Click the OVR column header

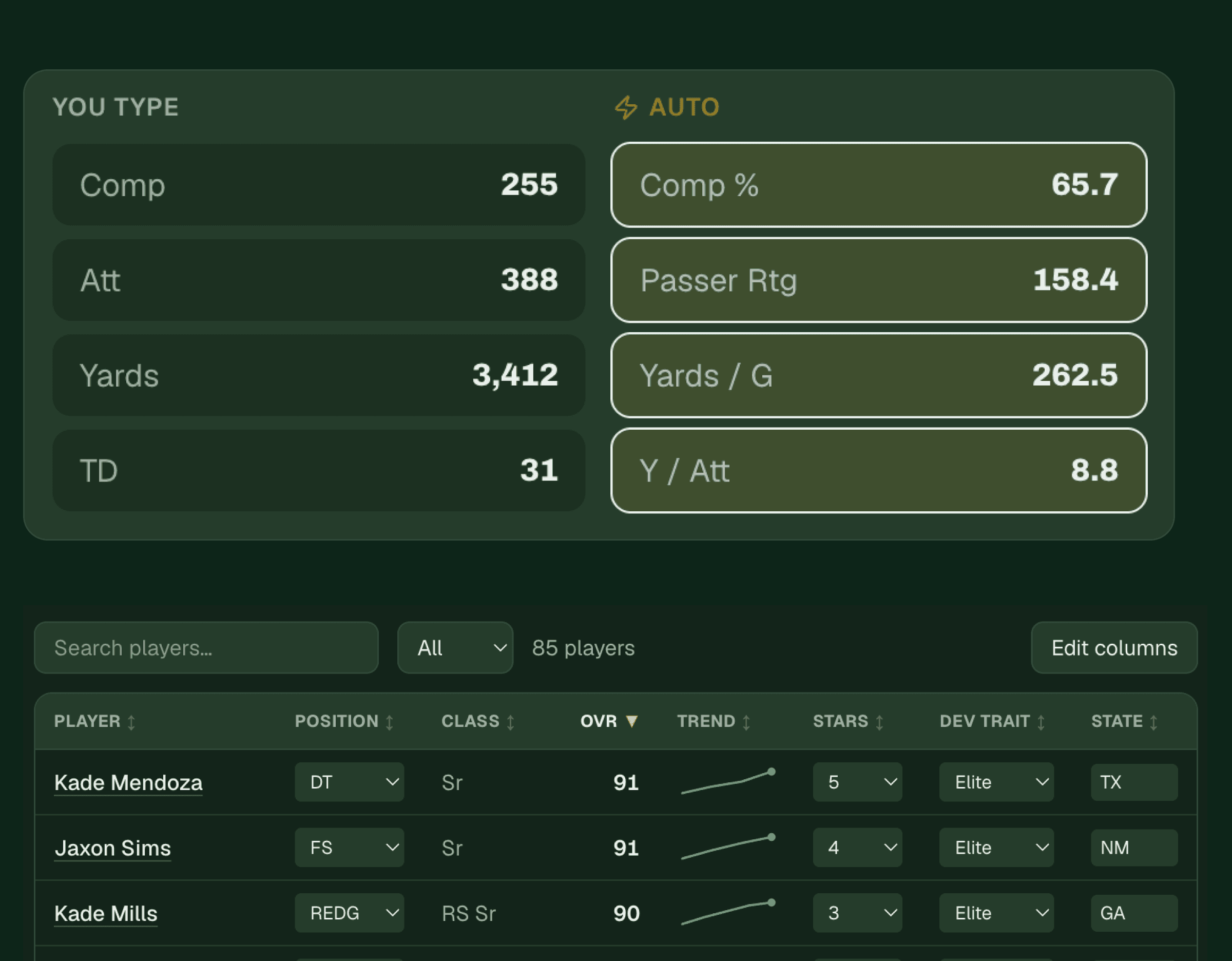coord(609,721)
